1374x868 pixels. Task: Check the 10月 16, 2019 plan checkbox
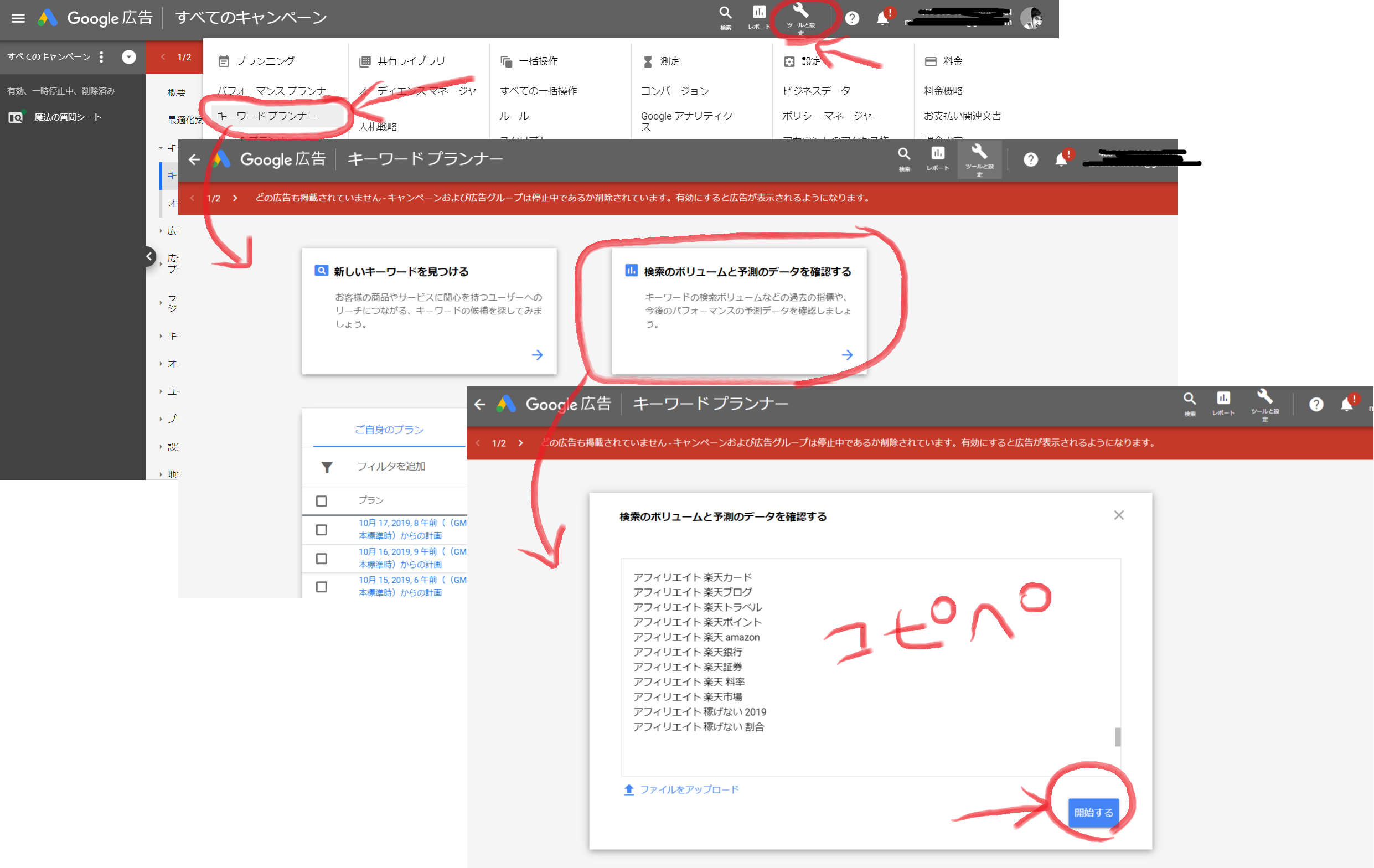tap(322, 559)
